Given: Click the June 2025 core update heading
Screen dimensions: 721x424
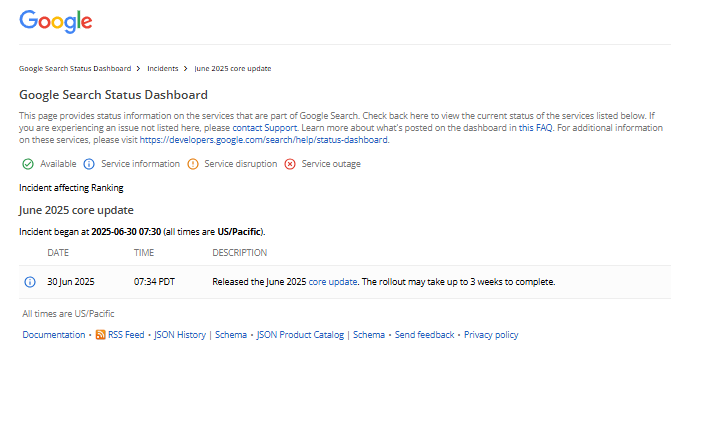Looking at the screenshot, I should click(x=76, y=210).
